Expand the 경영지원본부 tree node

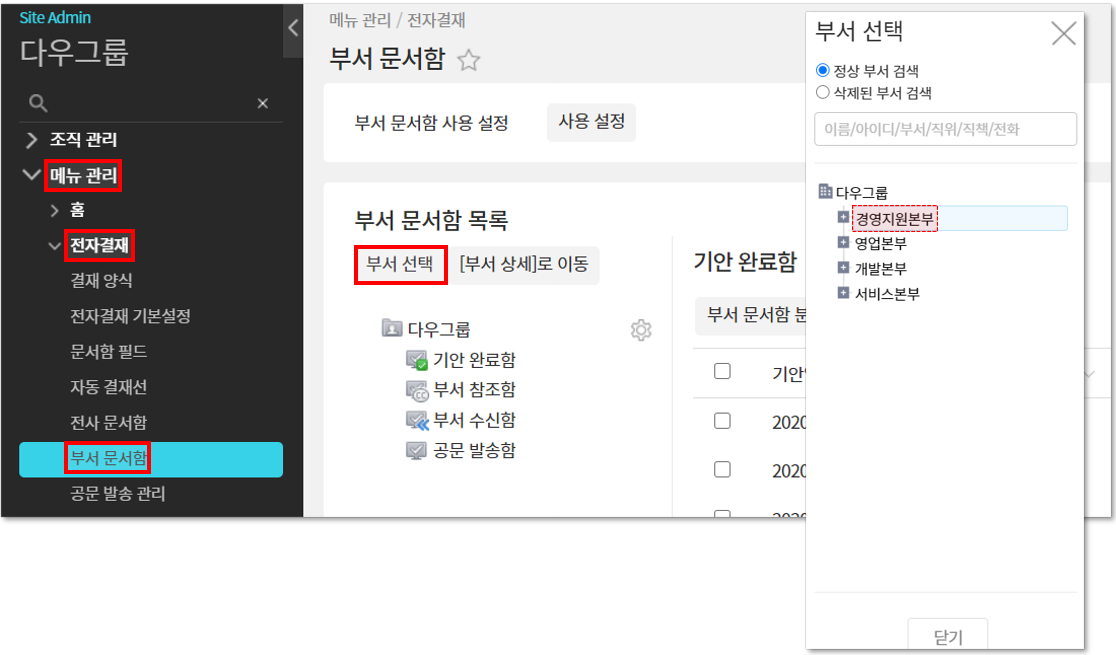pyautogui.click(x=843, y=217)
